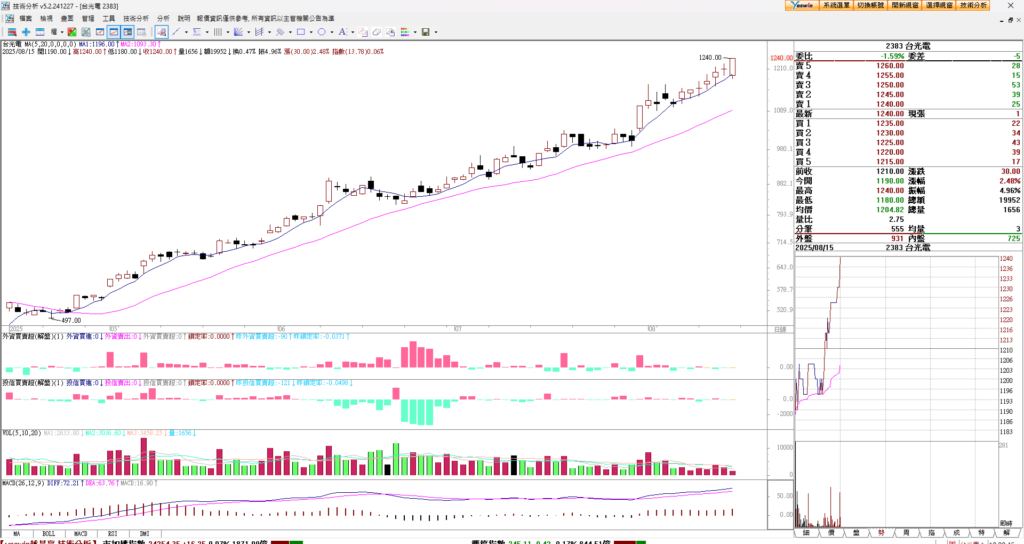Expand the line tool dropdown arrow
Image resolution: width=1024 pixels, height=544 pixels.
(x=186, y=31)
